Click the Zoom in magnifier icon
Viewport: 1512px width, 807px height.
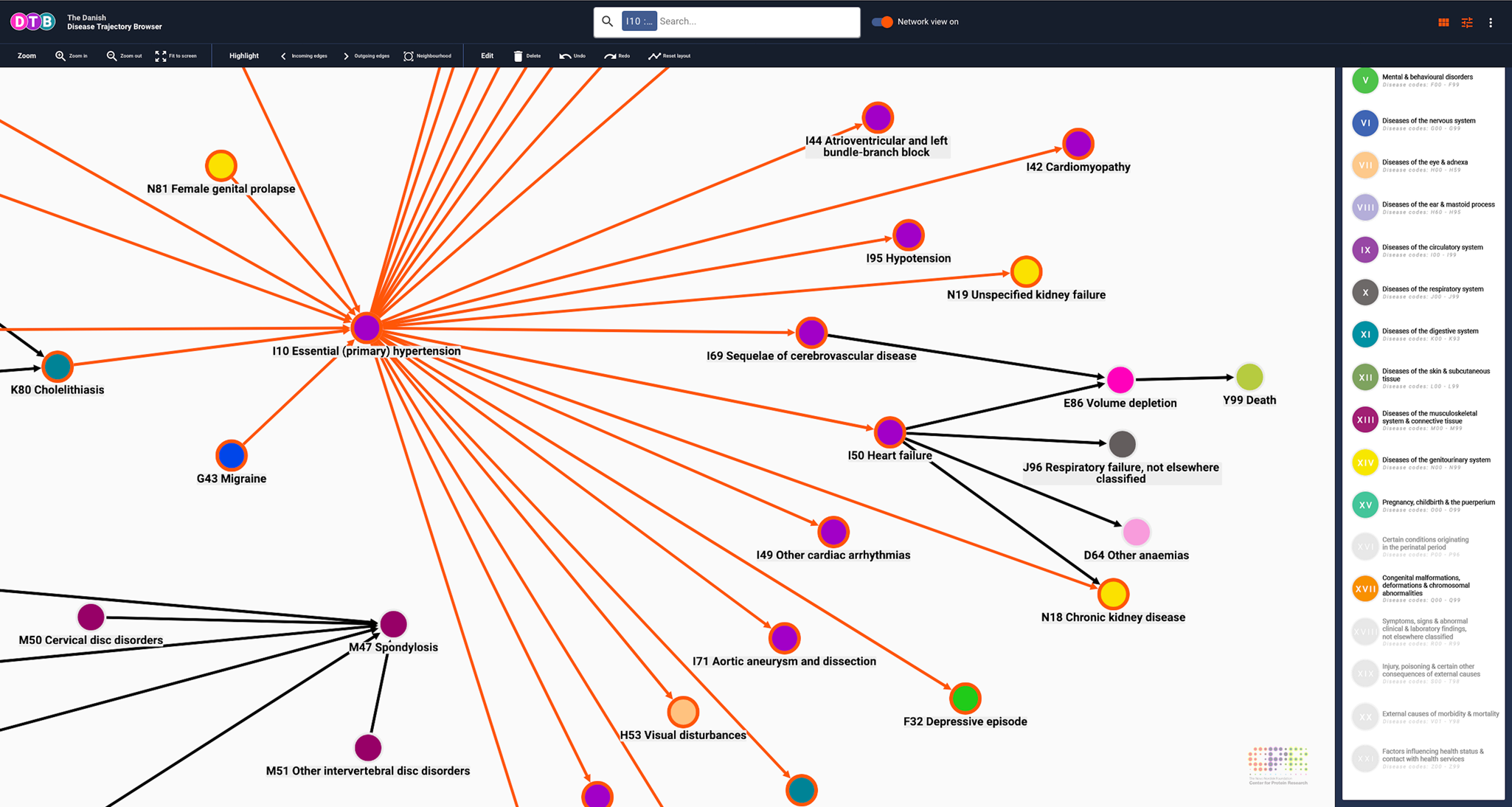60,56
